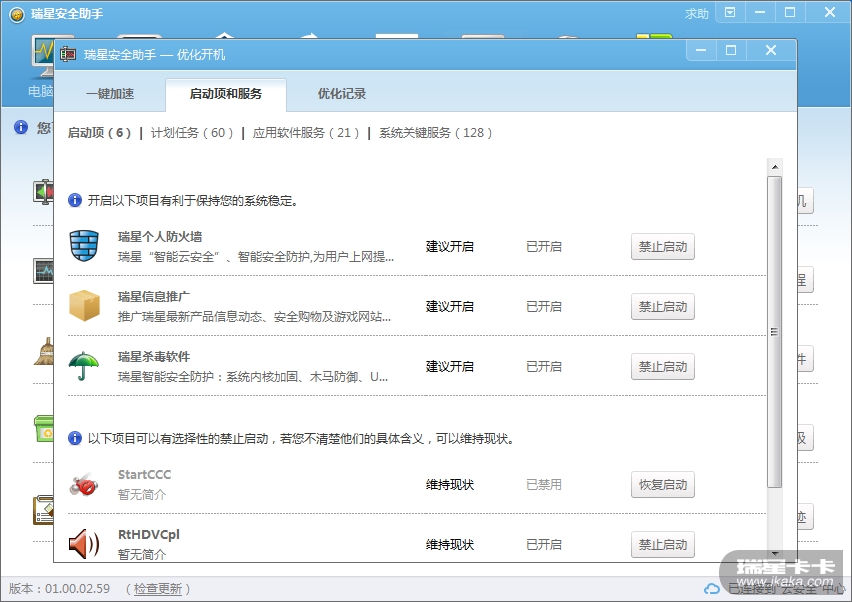This screenshot has height=602, width=852.
Task: Close the 优化开机 dialog
Action: [770, 51]
